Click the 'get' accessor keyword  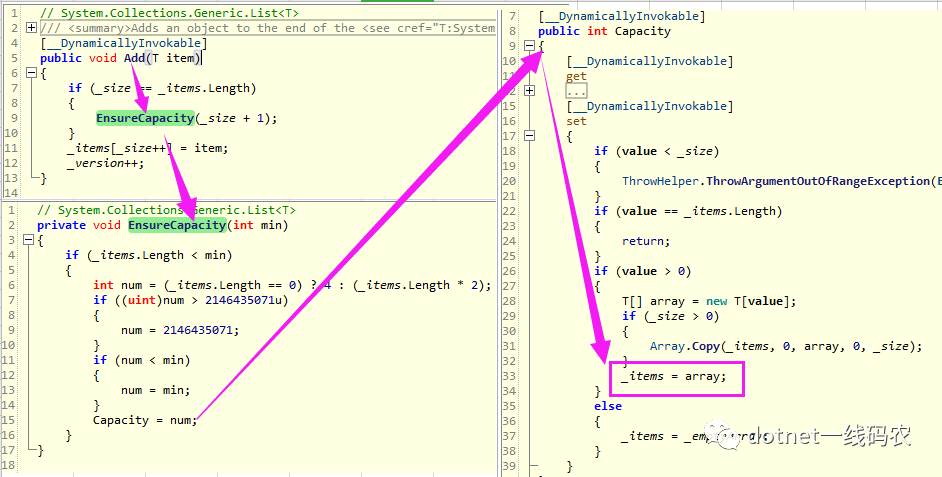point(576,76)
